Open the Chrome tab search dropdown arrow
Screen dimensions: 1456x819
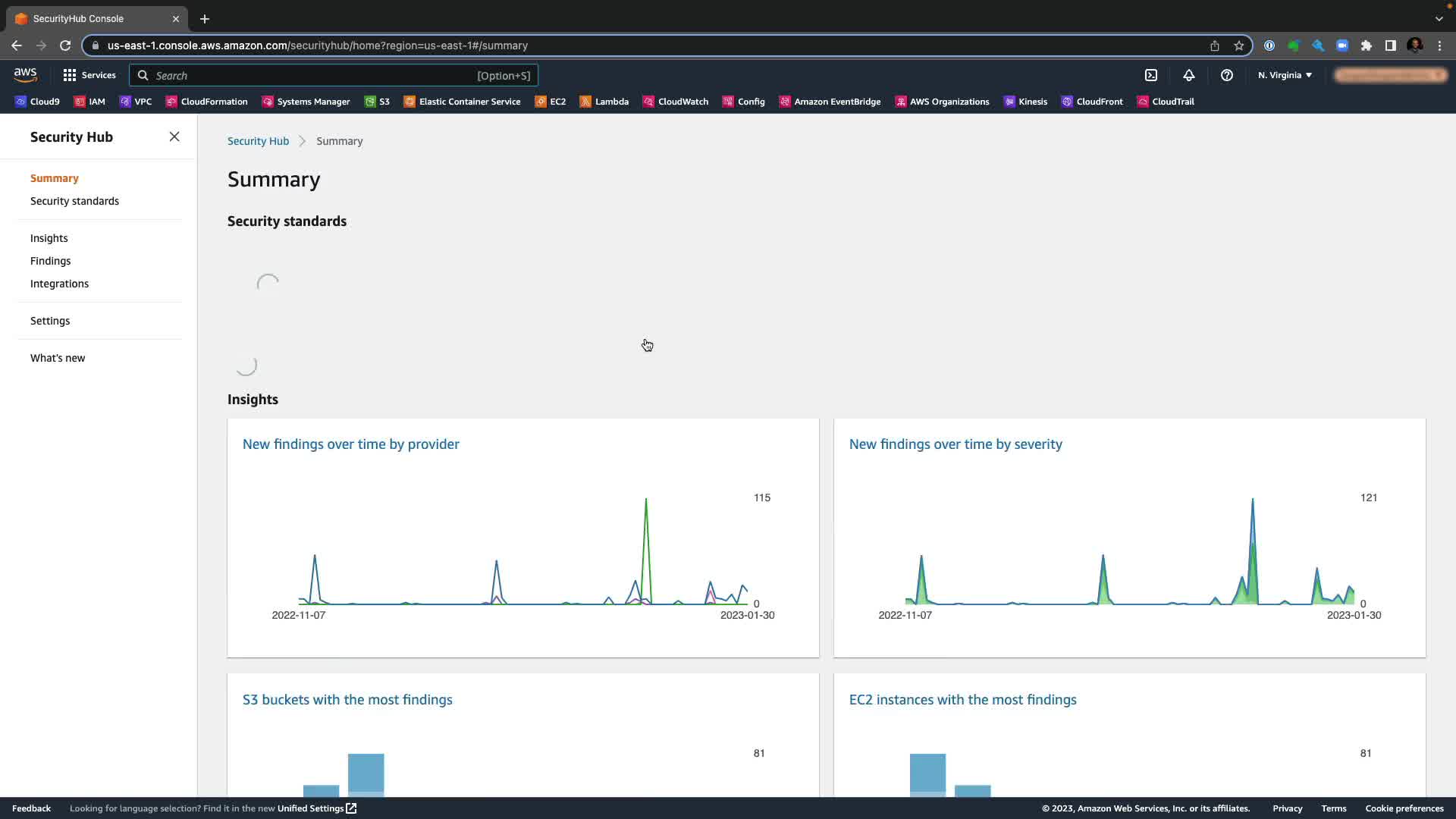coord(1439,18)
